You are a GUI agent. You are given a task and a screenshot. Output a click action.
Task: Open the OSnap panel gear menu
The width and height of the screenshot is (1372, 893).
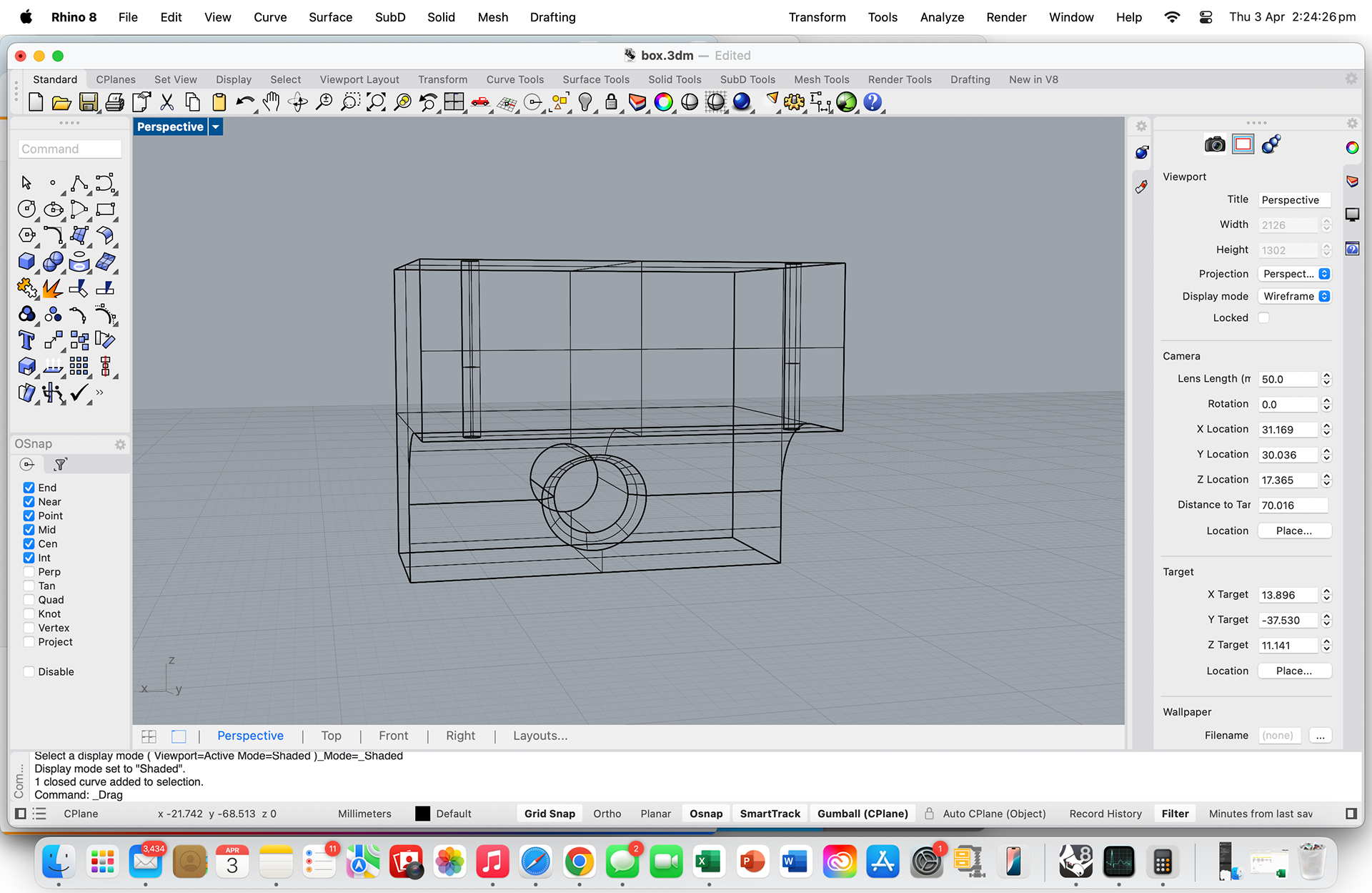(x=120, y=444)
